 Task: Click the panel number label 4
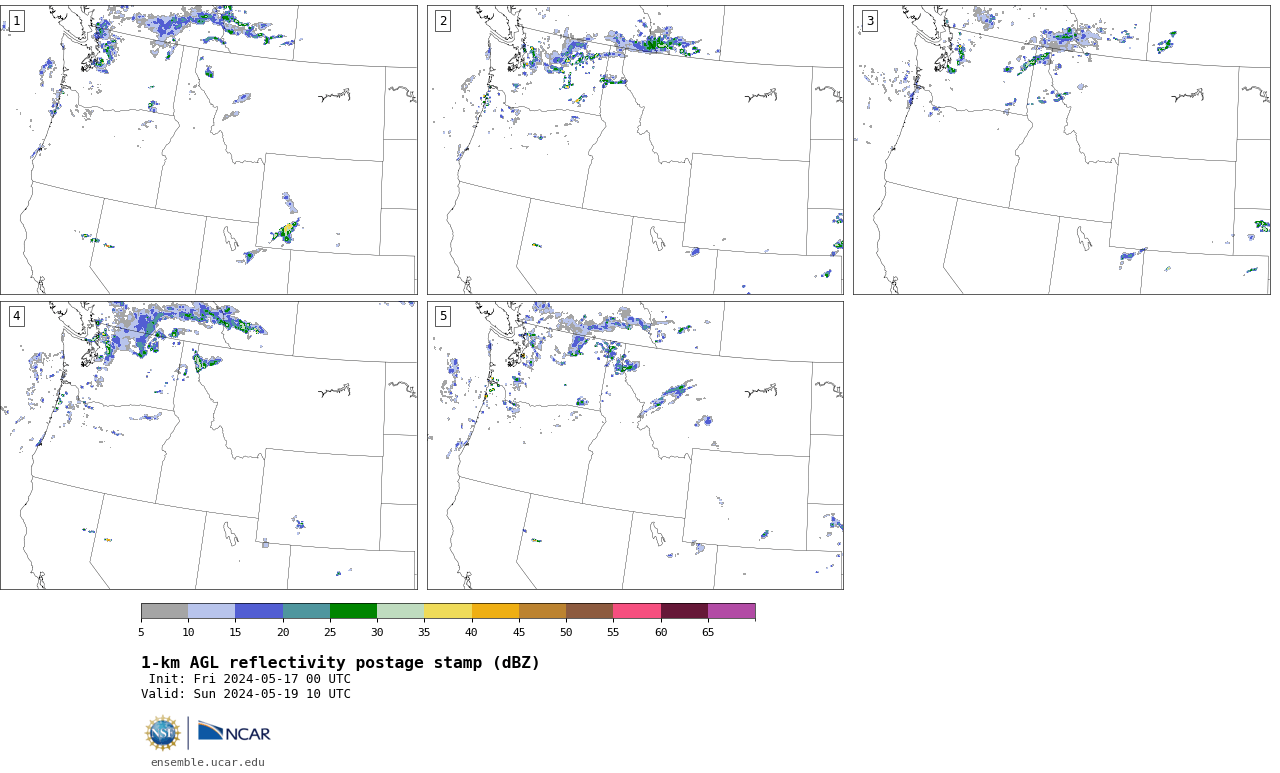tap(16, 316)
